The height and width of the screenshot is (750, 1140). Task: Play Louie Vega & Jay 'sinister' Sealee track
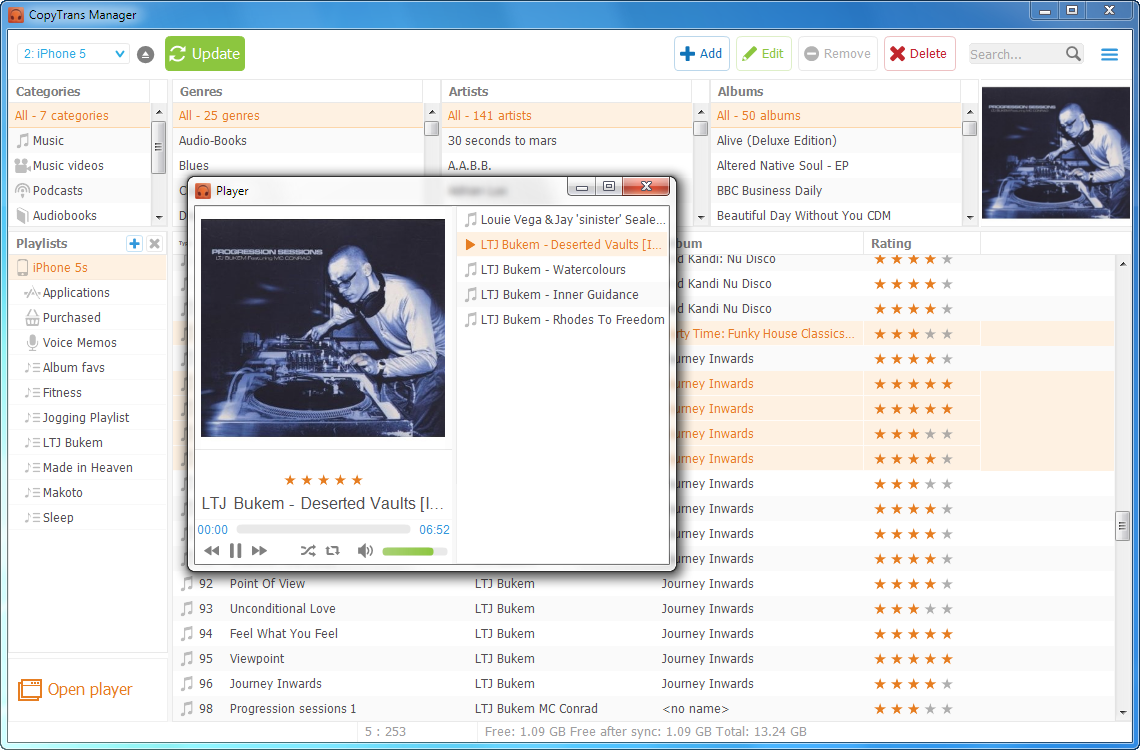click(x=563, y=219)
